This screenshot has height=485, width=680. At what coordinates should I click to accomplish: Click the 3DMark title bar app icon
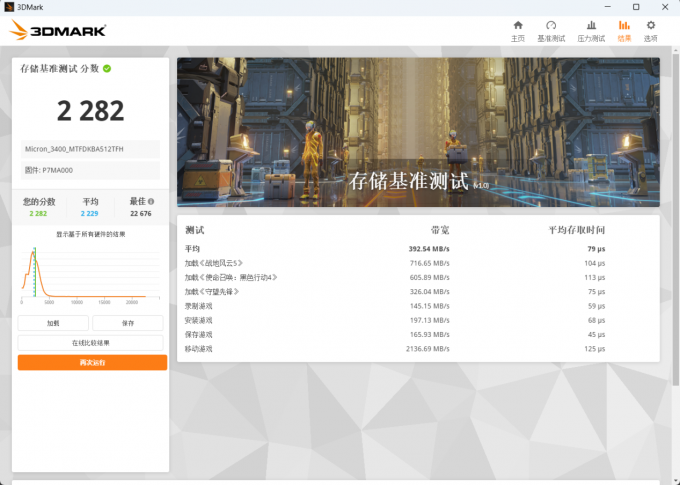(x=9, y=7)
